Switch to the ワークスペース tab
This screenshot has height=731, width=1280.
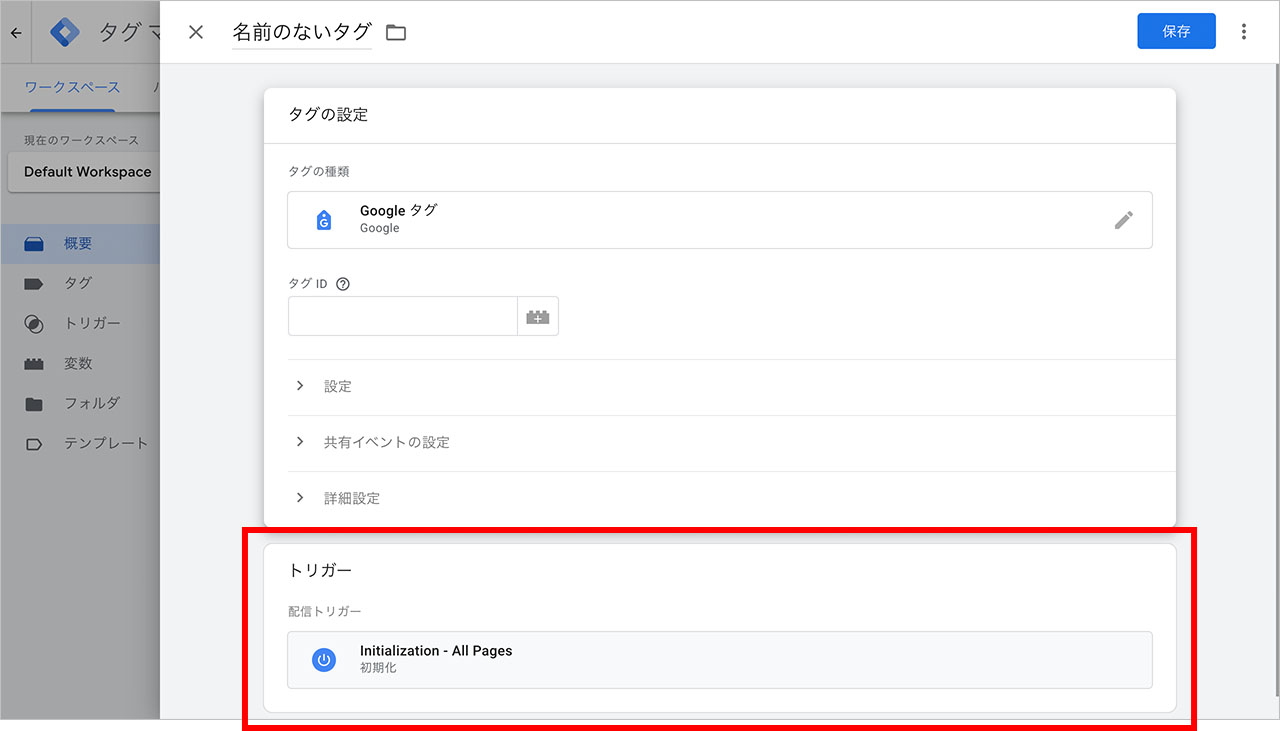(71, 87)
